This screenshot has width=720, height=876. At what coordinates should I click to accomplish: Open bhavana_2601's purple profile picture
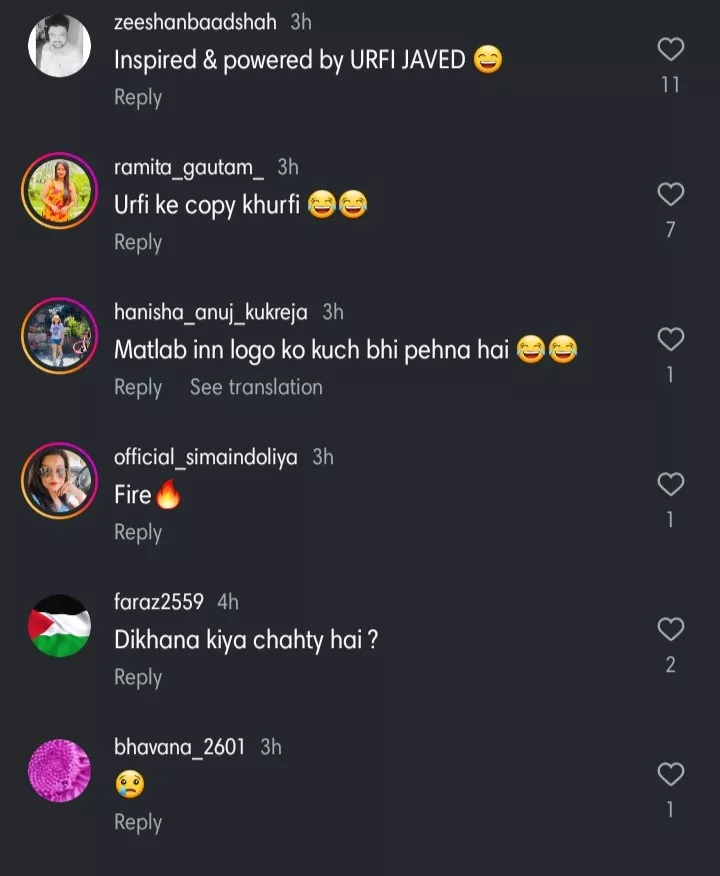[59, 771]
